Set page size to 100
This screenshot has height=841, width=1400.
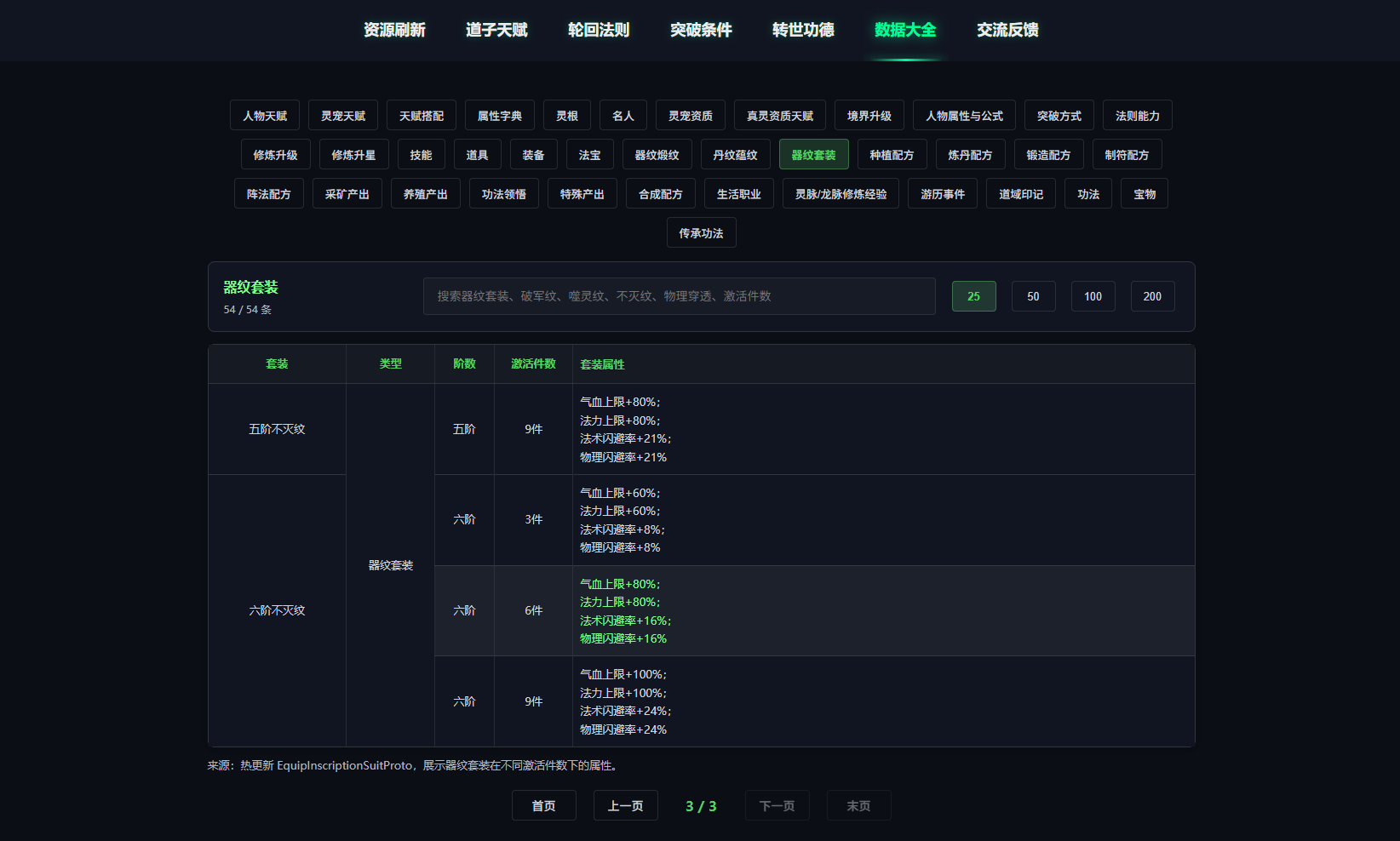click(1093, 296)
